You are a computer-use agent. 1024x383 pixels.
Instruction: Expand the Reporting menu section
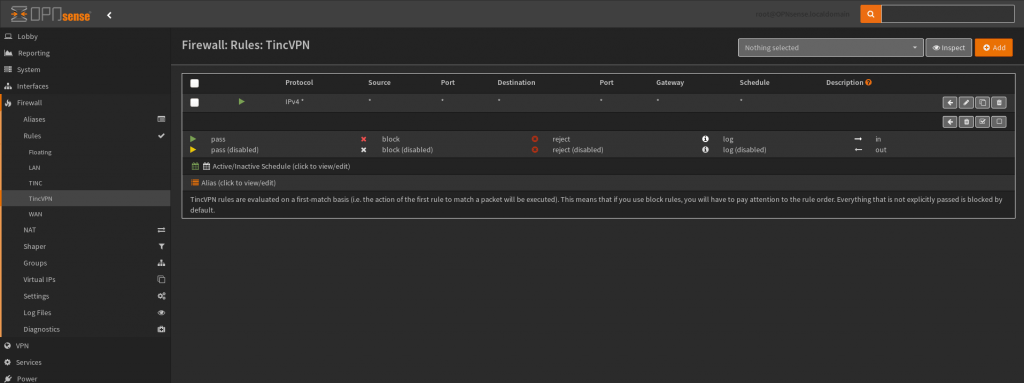(85, 53)
